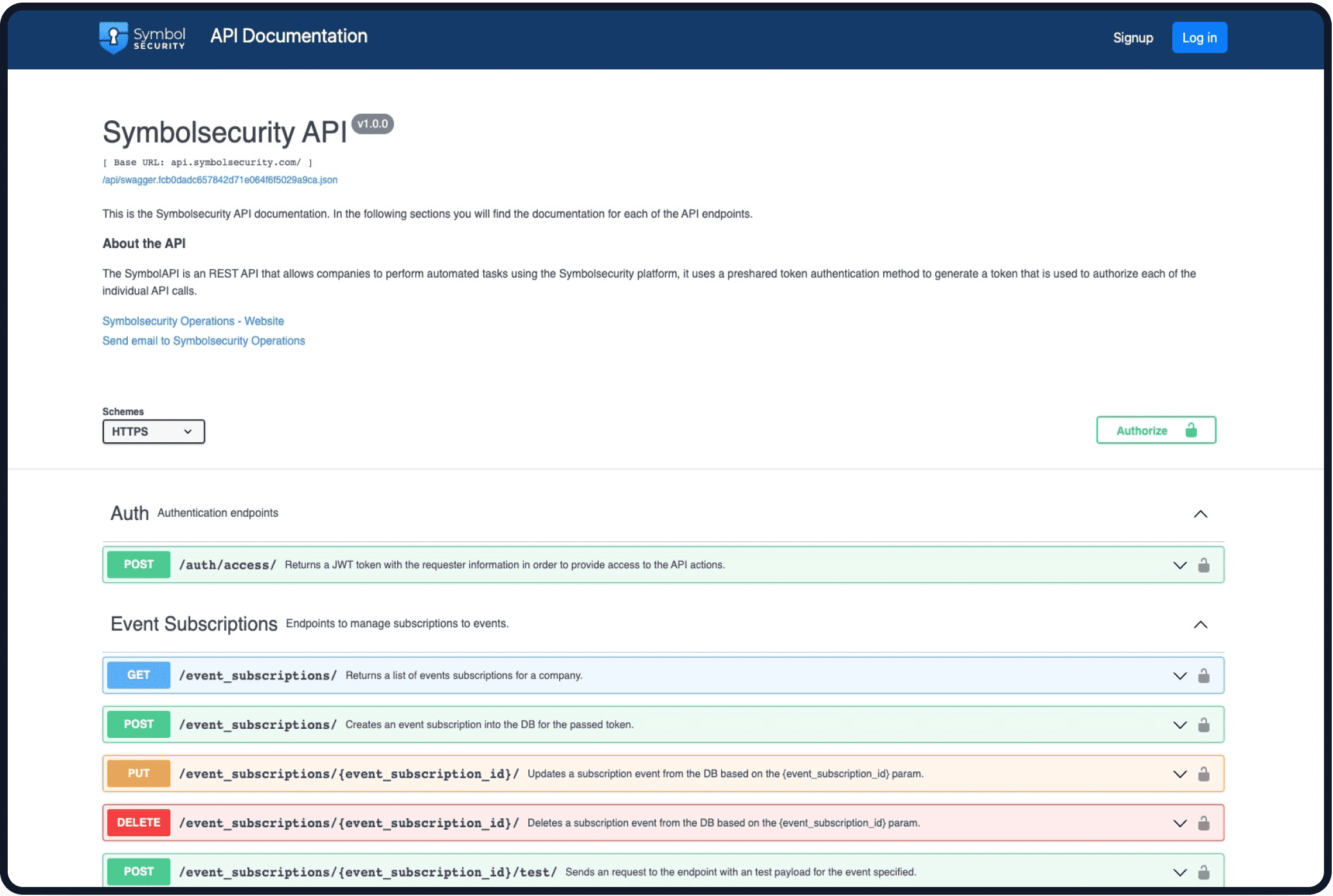Click API Documentation header title
The height and width of the screenshot is (896, 1333).
point(289,36)
